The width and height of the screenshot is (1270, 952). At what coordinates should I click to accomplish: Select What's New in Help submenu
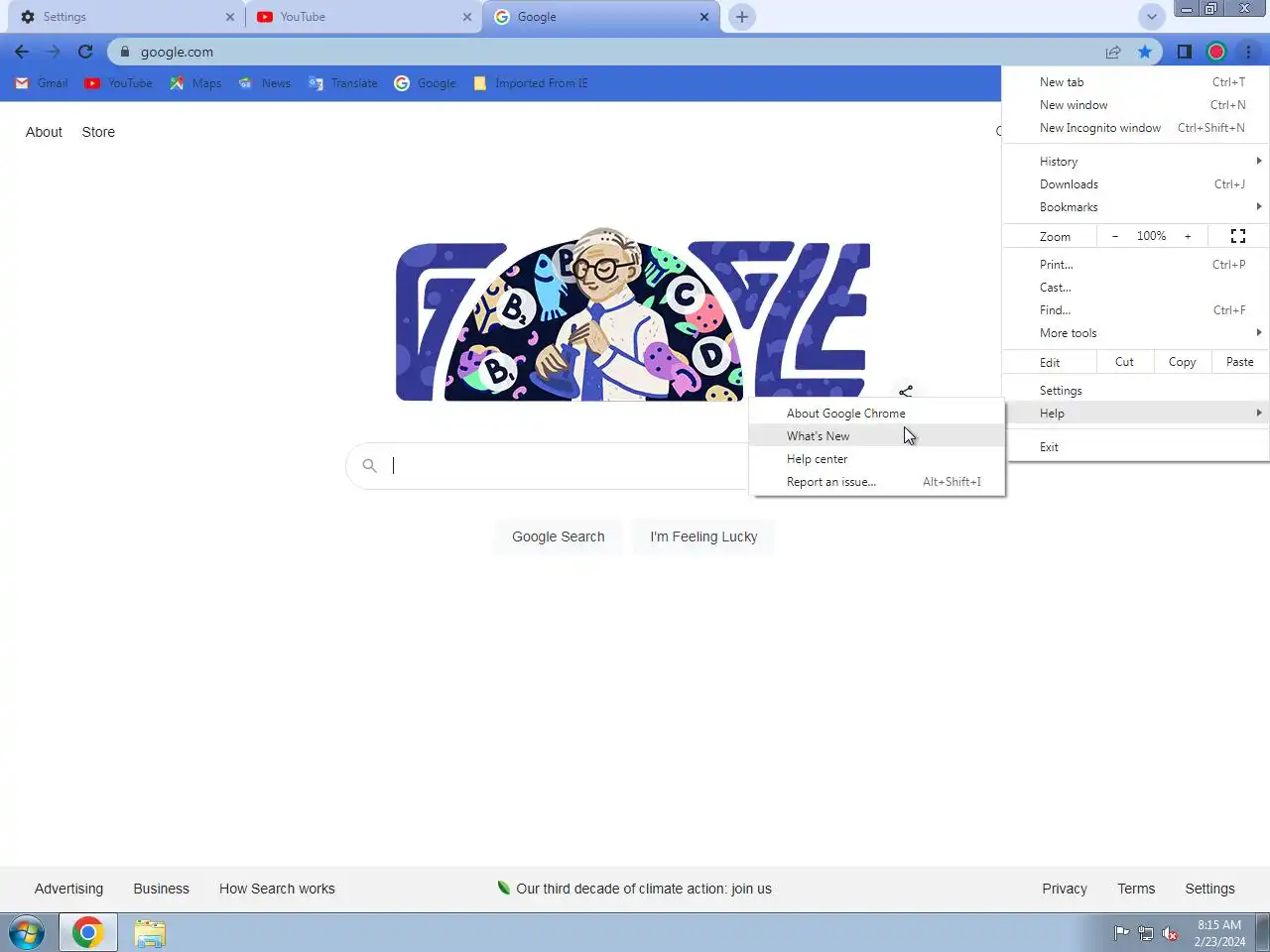877,436
